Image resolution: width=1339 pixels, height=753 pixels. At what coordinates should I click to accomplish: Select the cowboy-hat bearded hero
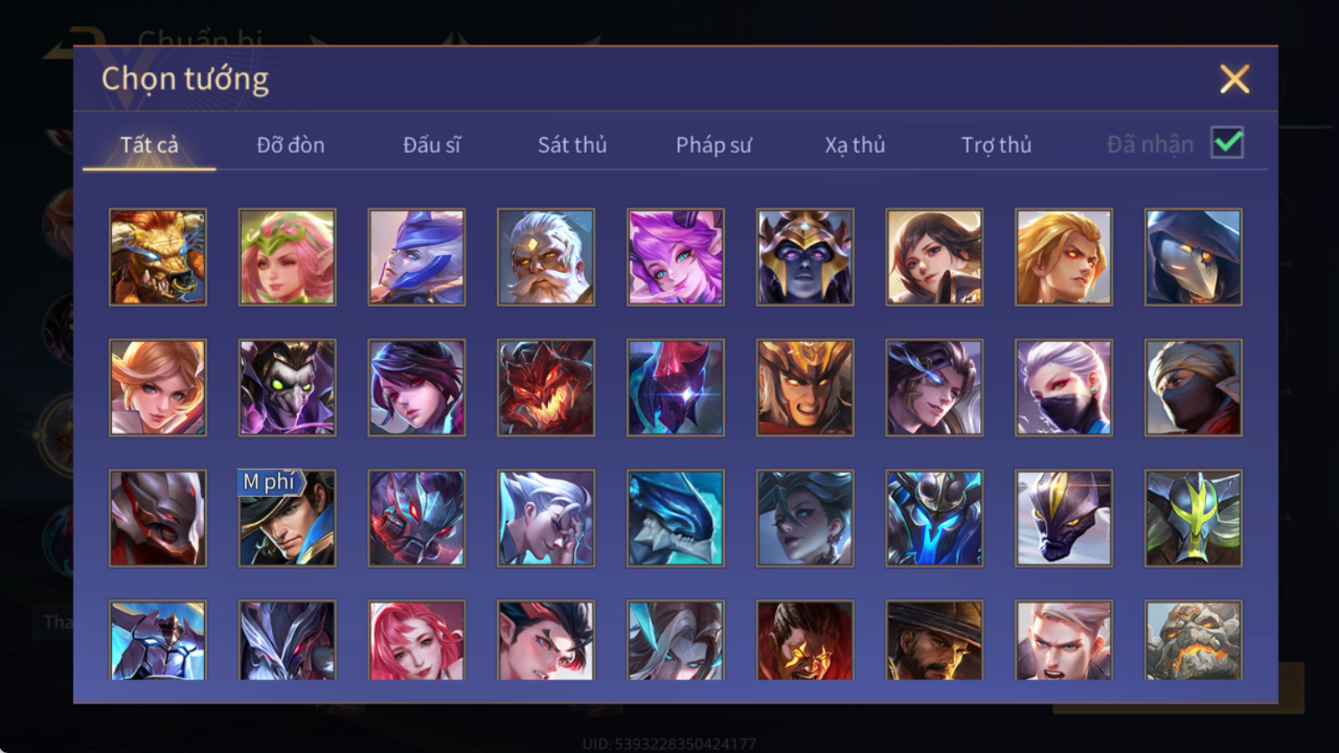(934, 641)
